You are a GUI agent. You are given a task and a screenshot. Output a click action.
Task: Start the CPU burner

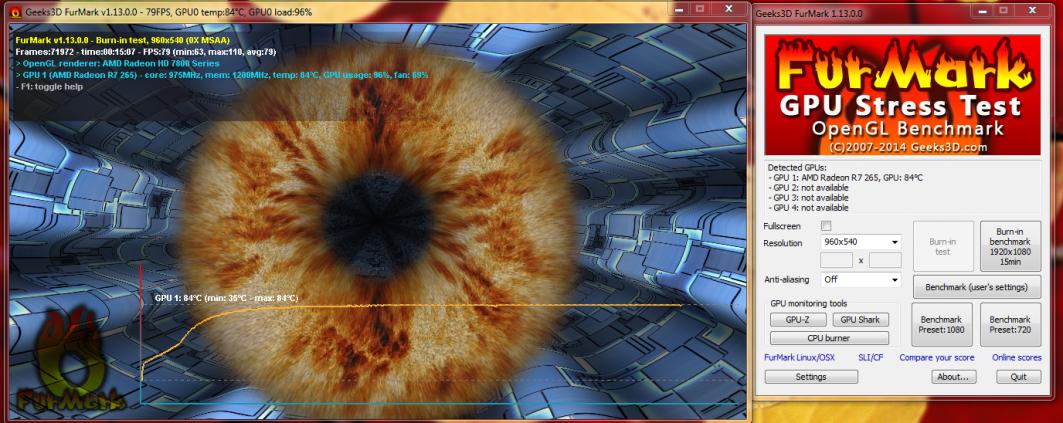pos(828,338)
